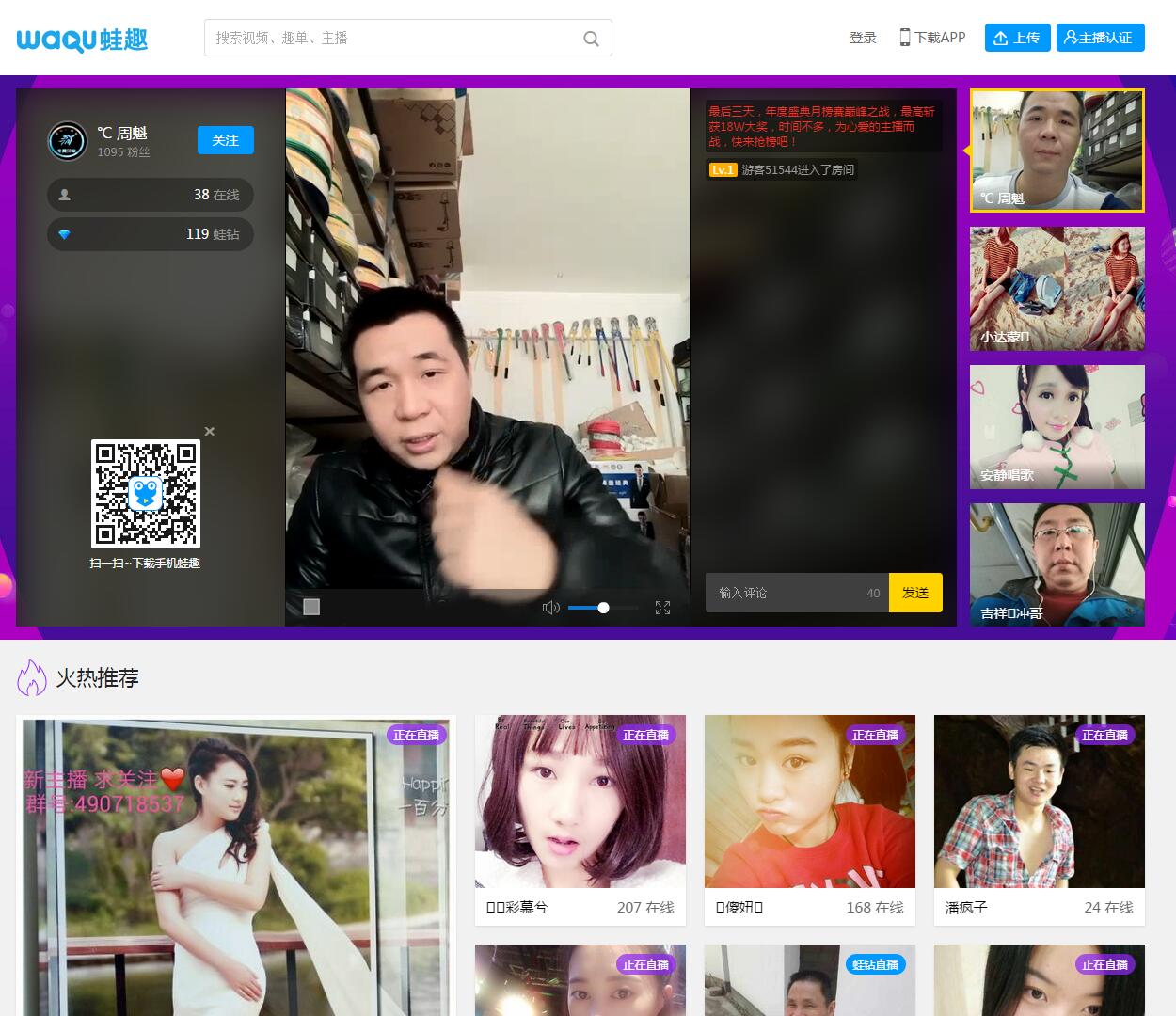The width and height of the screenshot is (1176, 1016).
Task: Click the 上传 upload button
Action: (x=1017, y=38)
